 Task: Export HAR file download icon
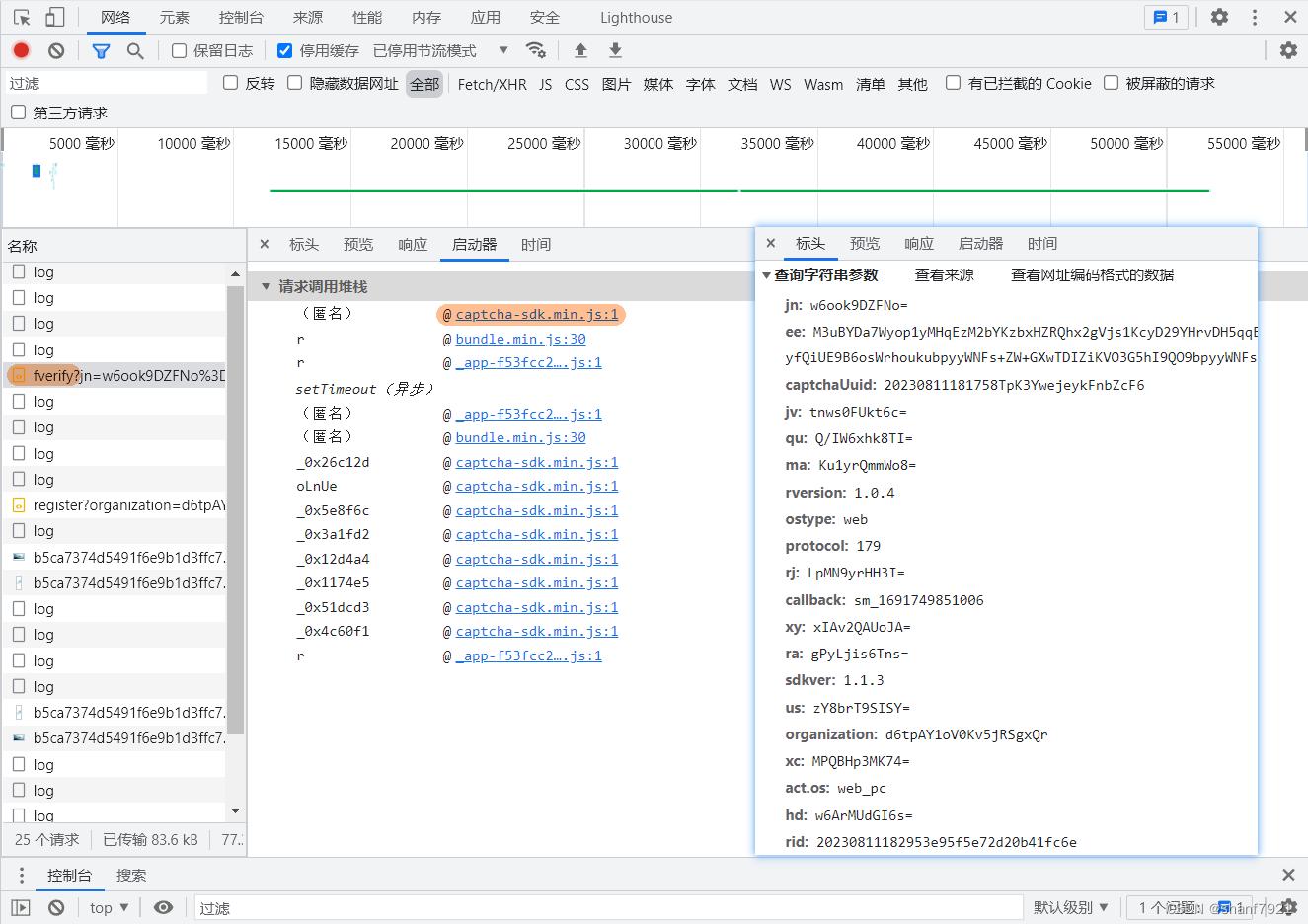[x=615, y=50]
